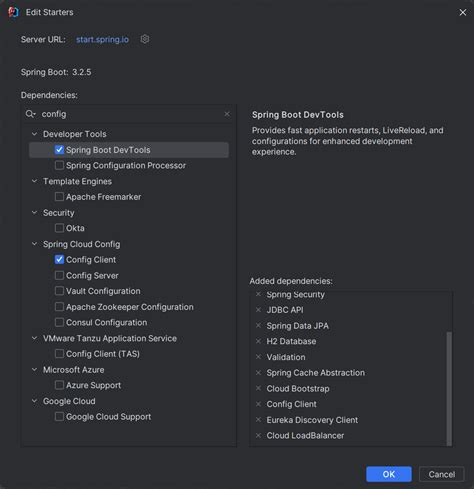Collapse the Microsoft Azure group
This screenshot has width=474, height=489.
(34, 369)
